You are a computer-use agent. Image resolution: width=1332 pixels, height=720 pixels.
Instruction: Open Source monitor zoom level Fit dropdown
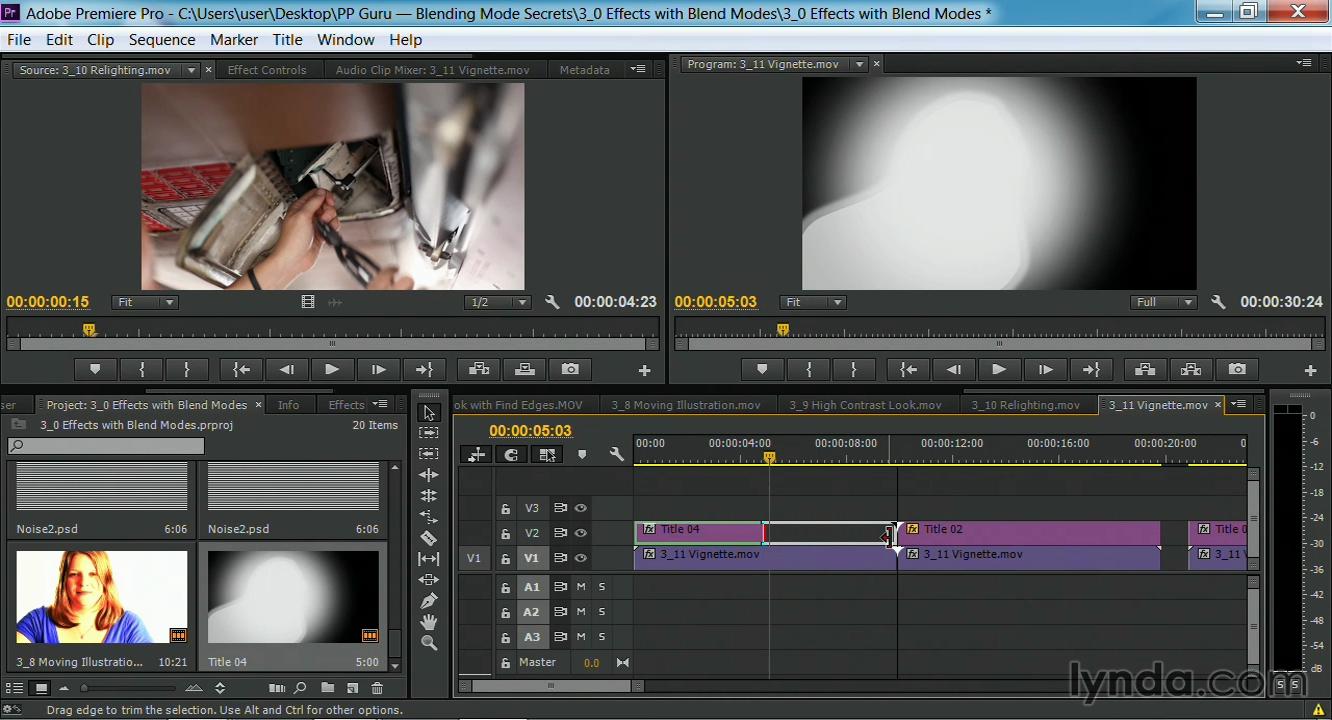pyautogui.click(x=145, y=302)
